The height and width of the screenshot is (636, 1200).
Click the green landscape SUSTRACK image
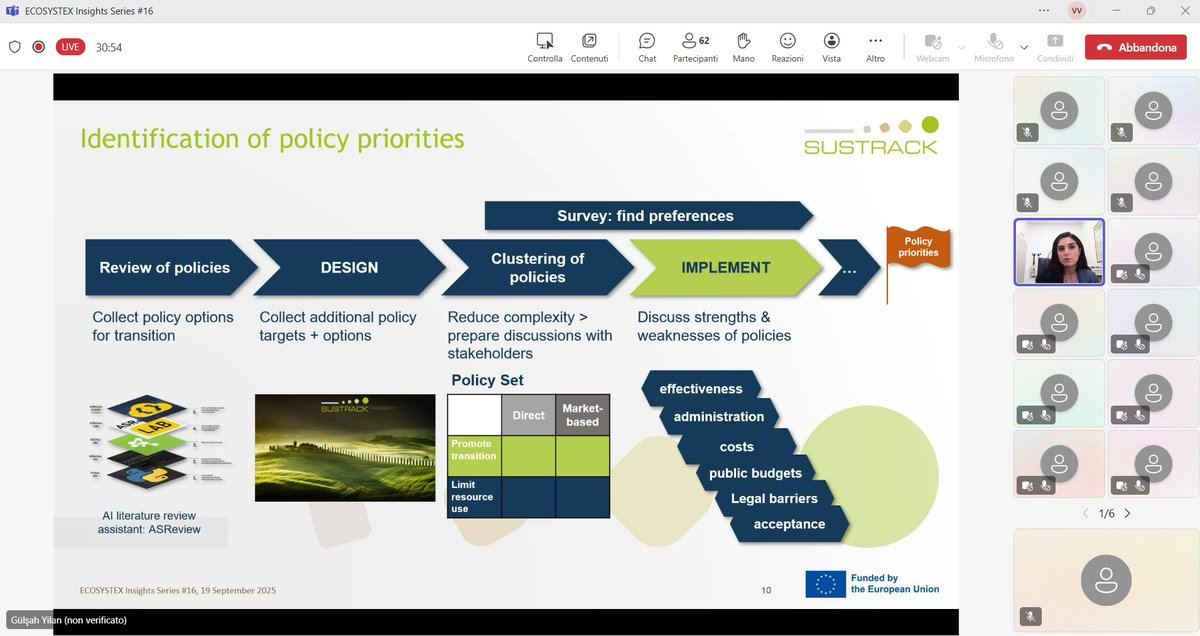[x=345, y=447]
